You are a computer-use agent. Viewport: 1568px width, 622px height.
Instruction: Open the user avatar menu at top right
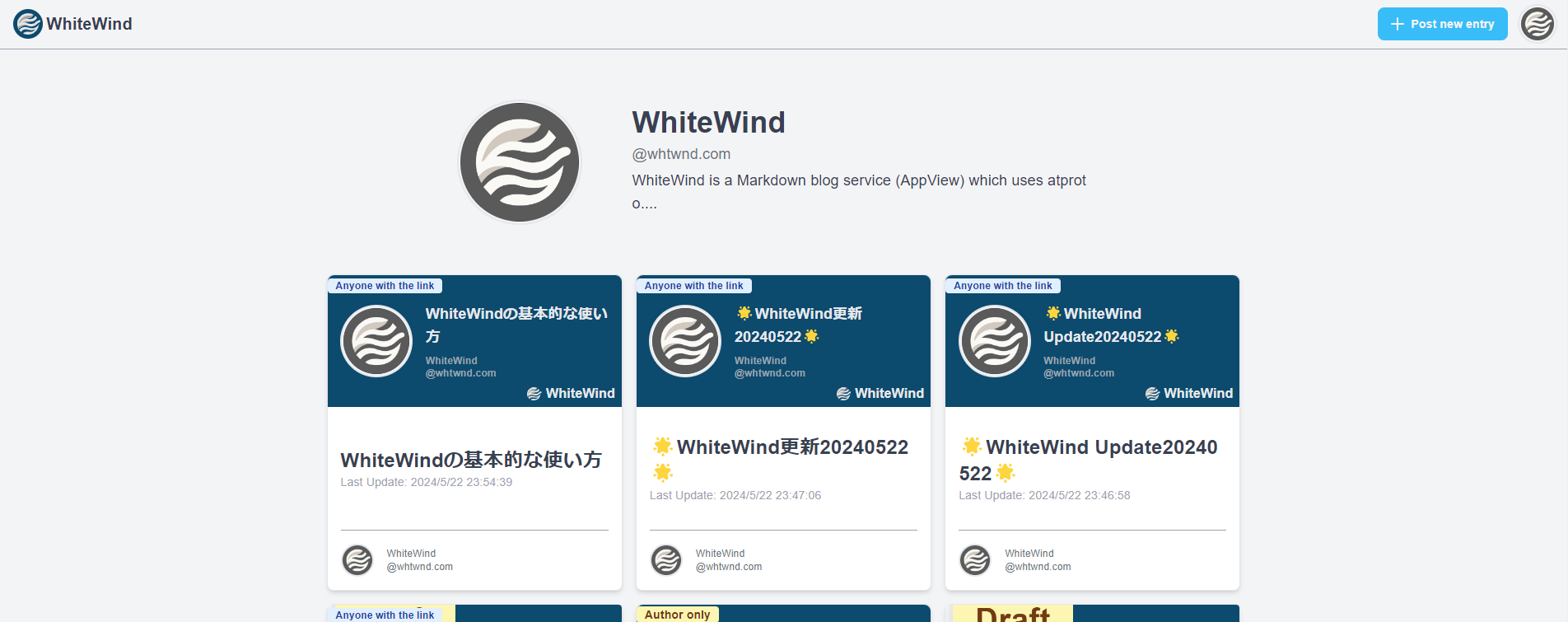(1537, 24)
